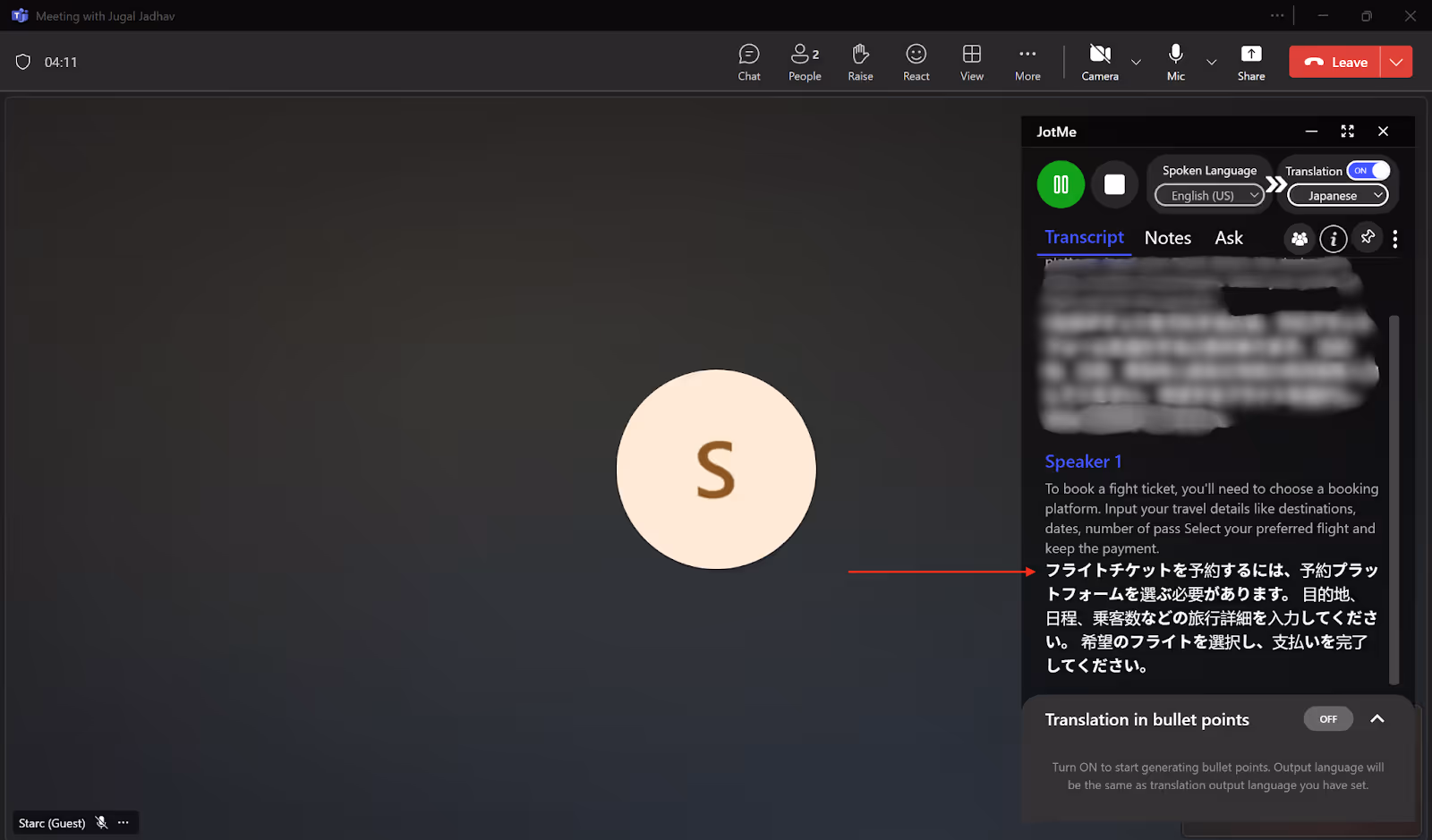Raise your hand in the meeting
1432x840 pixels.
pos(860,63)
